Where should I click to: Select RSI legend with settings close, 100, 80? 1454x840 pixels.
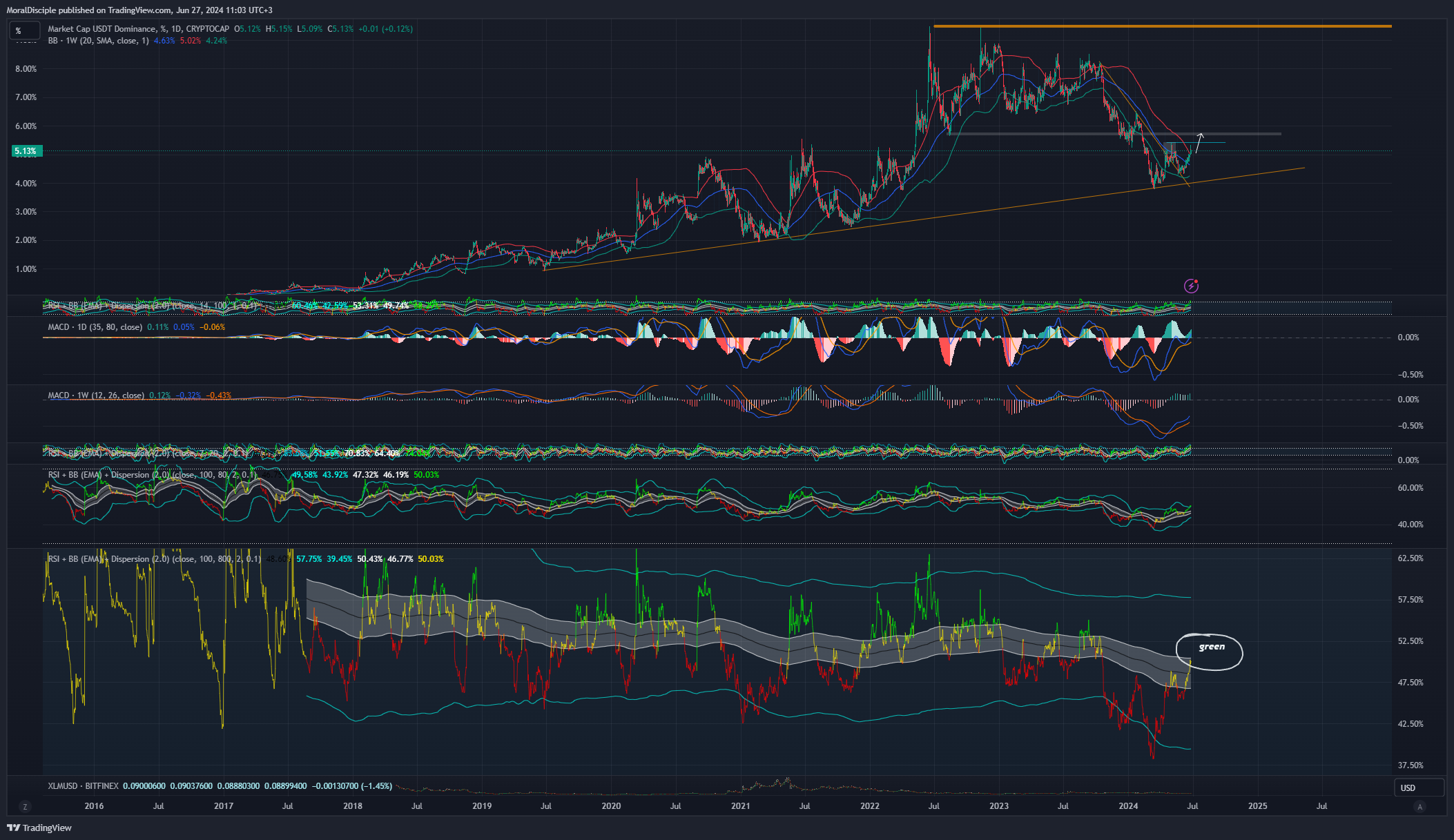(153, 475)
